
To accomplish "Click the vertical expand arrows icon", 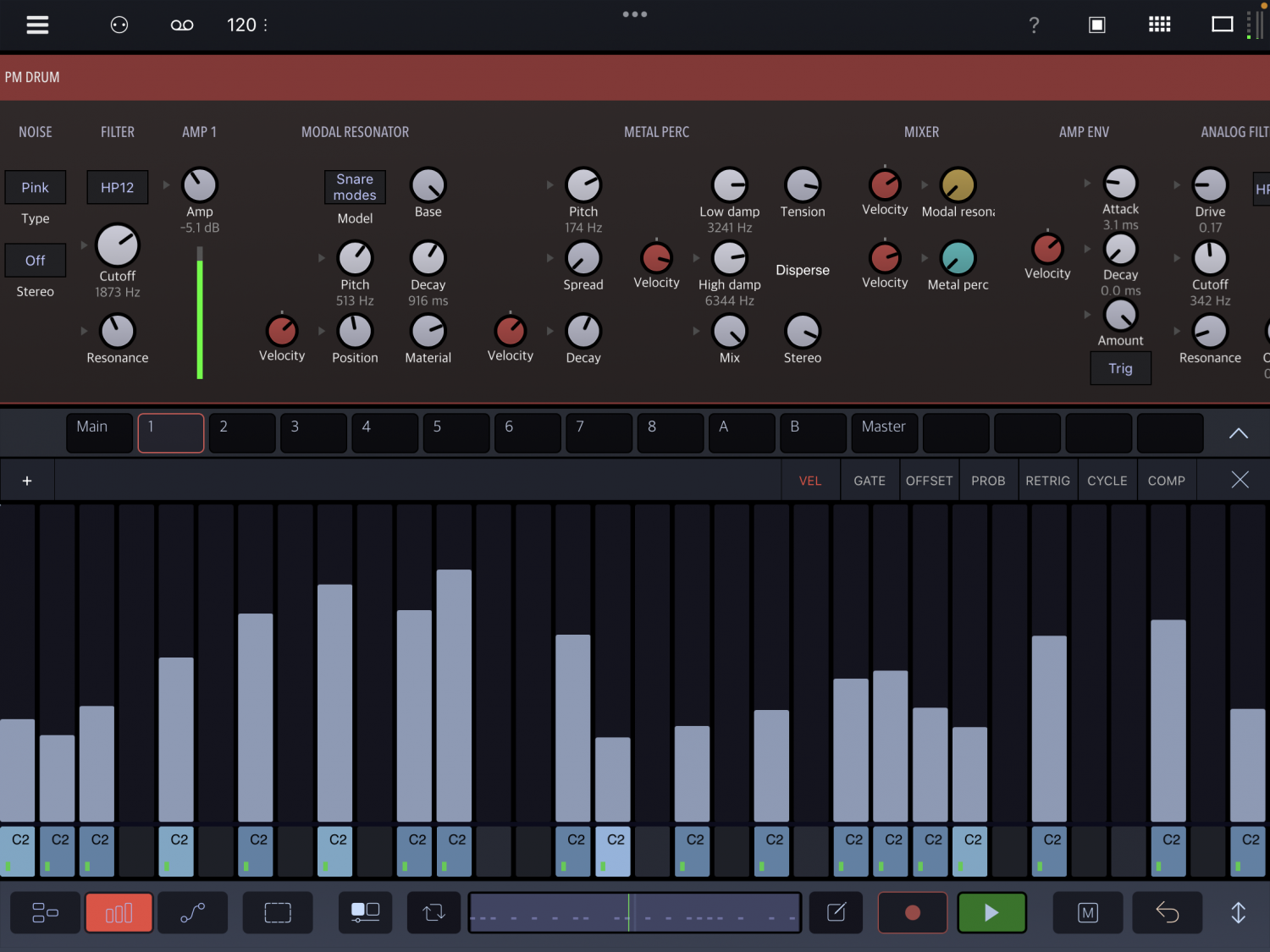I will pos(1238,912).
